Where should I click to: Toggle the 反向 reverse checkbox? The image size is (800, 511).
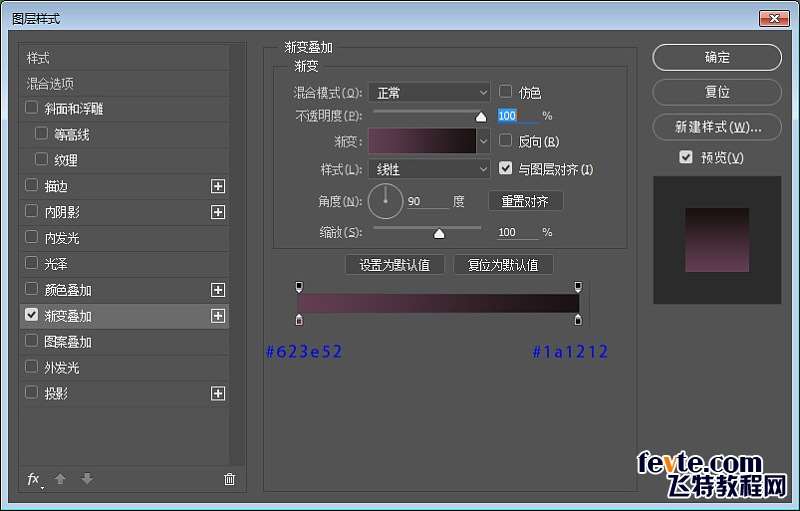(x=505, y=140)
